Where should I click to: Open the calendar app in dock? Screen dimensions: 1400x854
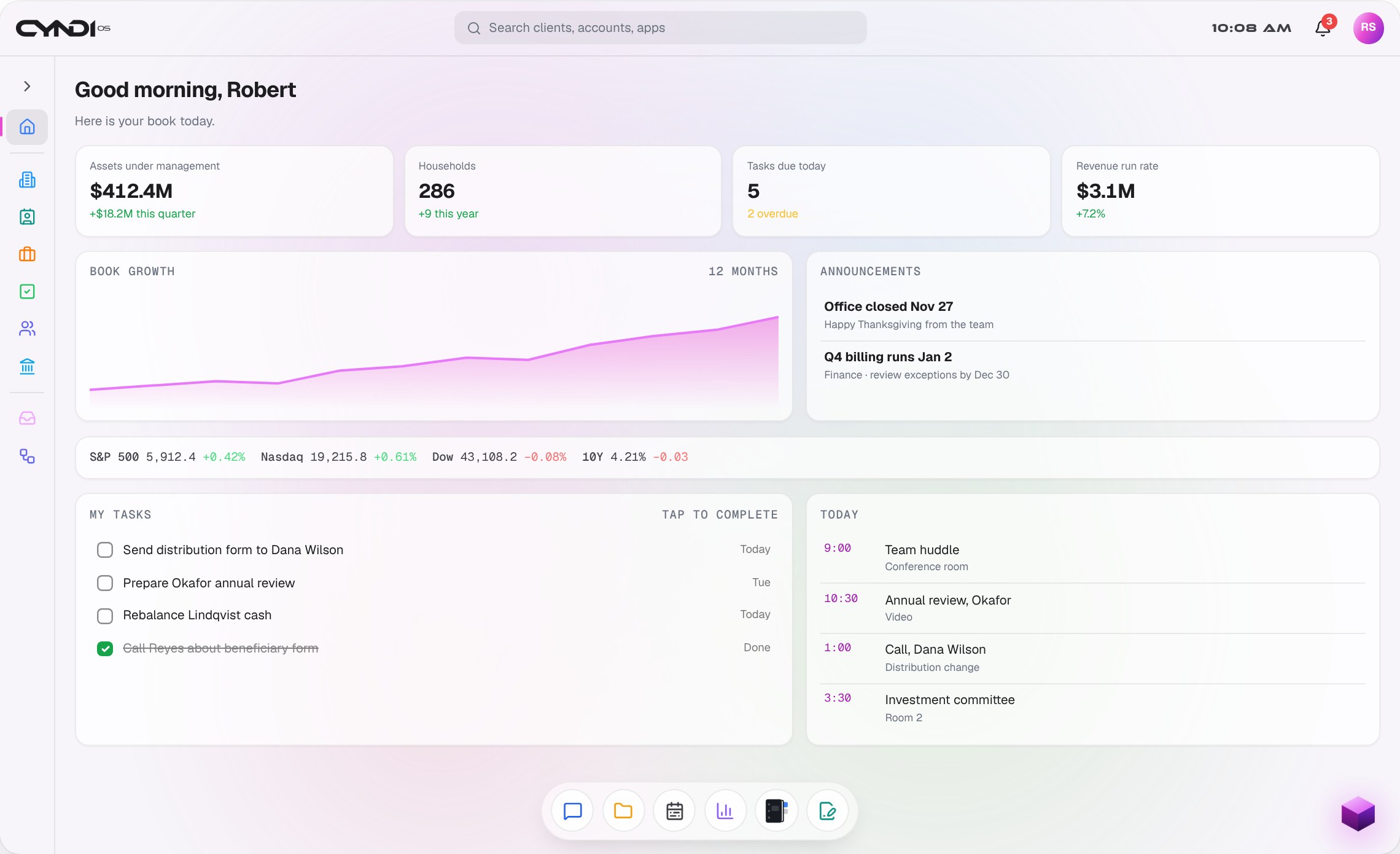point(674,811)
